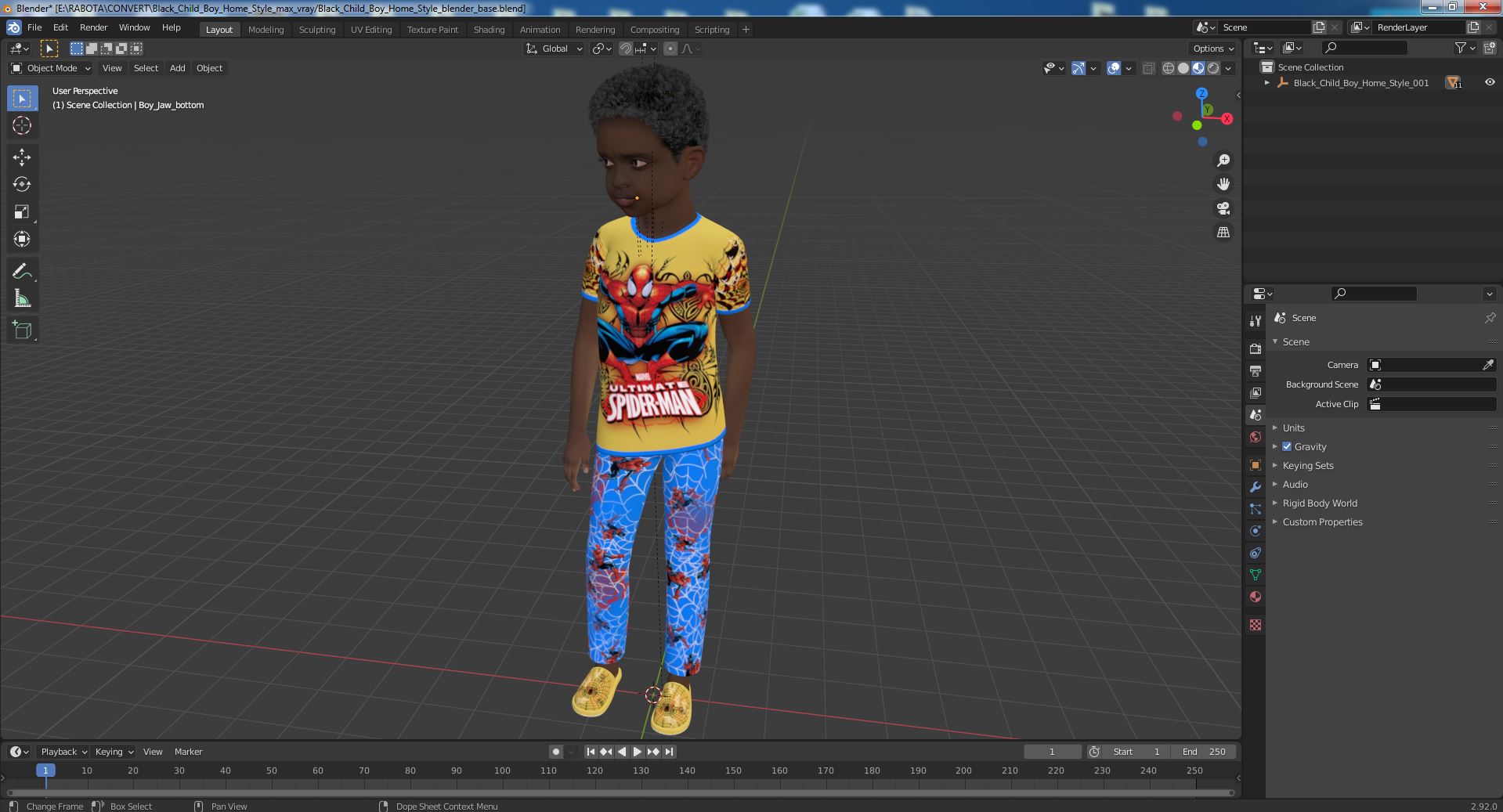Open the Tool properties tab

point(1256,321)
